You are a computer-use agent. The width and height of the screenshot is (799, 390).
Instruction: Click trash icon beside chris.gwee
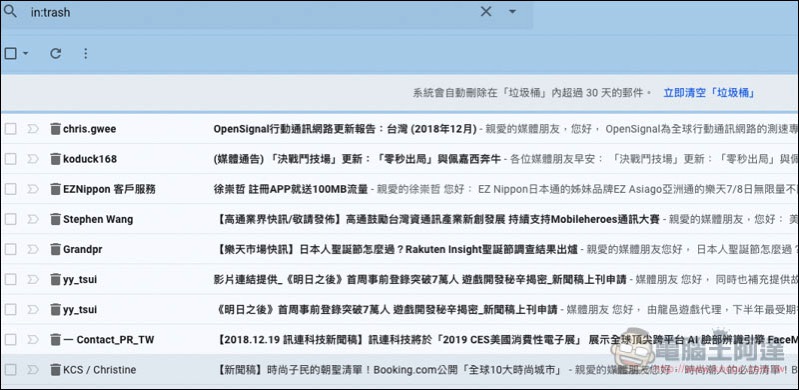tap(55, 129)
